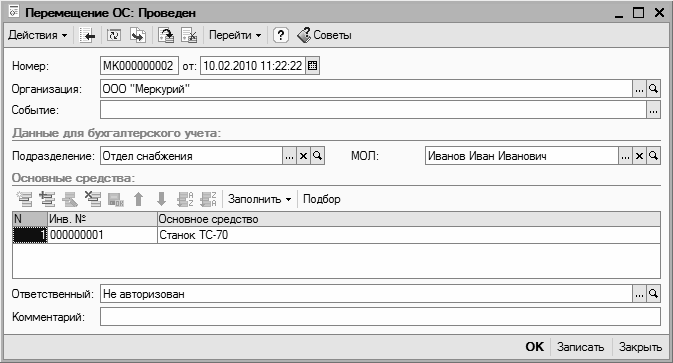Click the Основное средство column header
Screen dimensions: 673x363
(x=409, y=219)
